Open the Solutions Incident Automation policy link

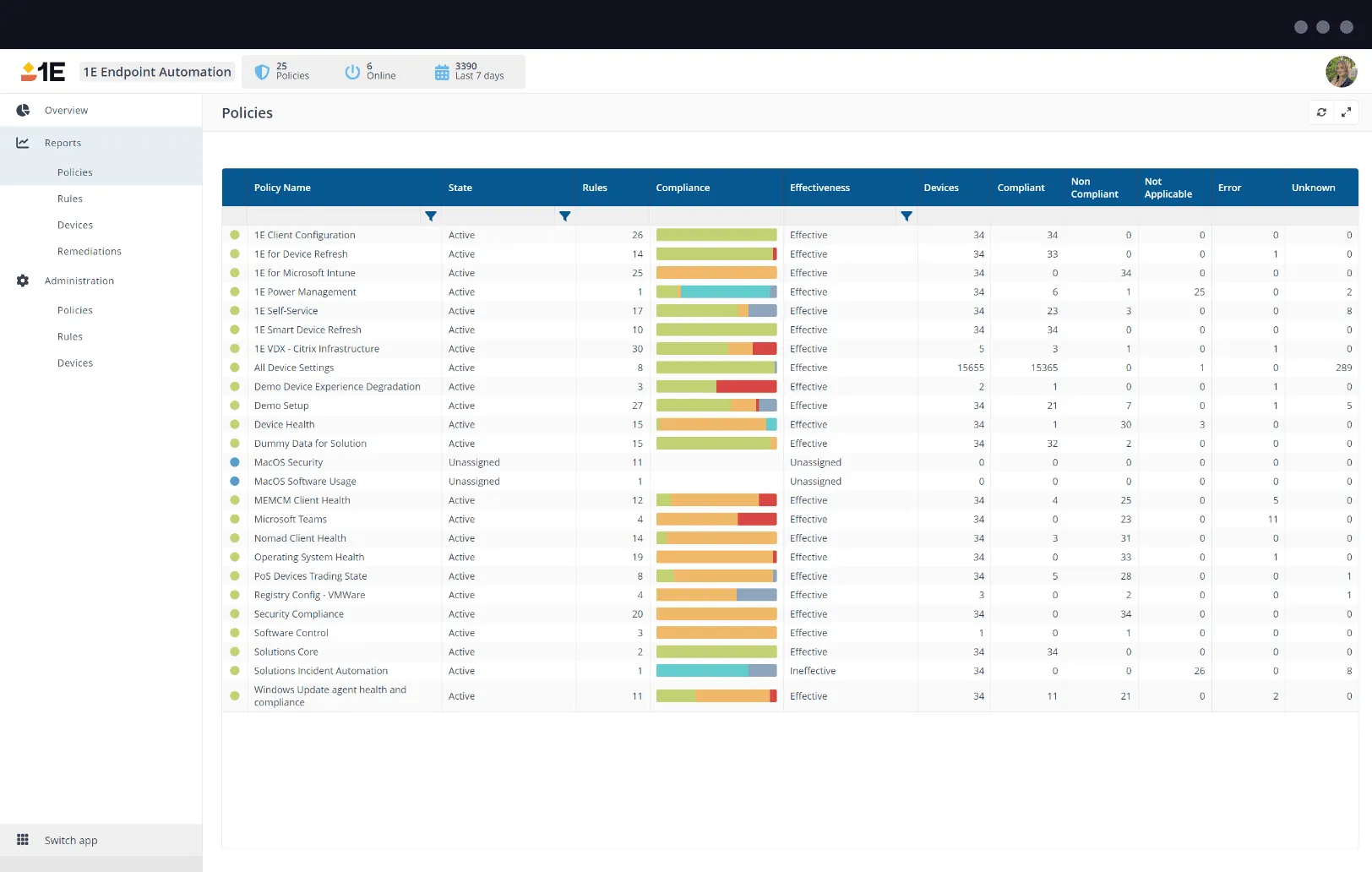[320, 670]
